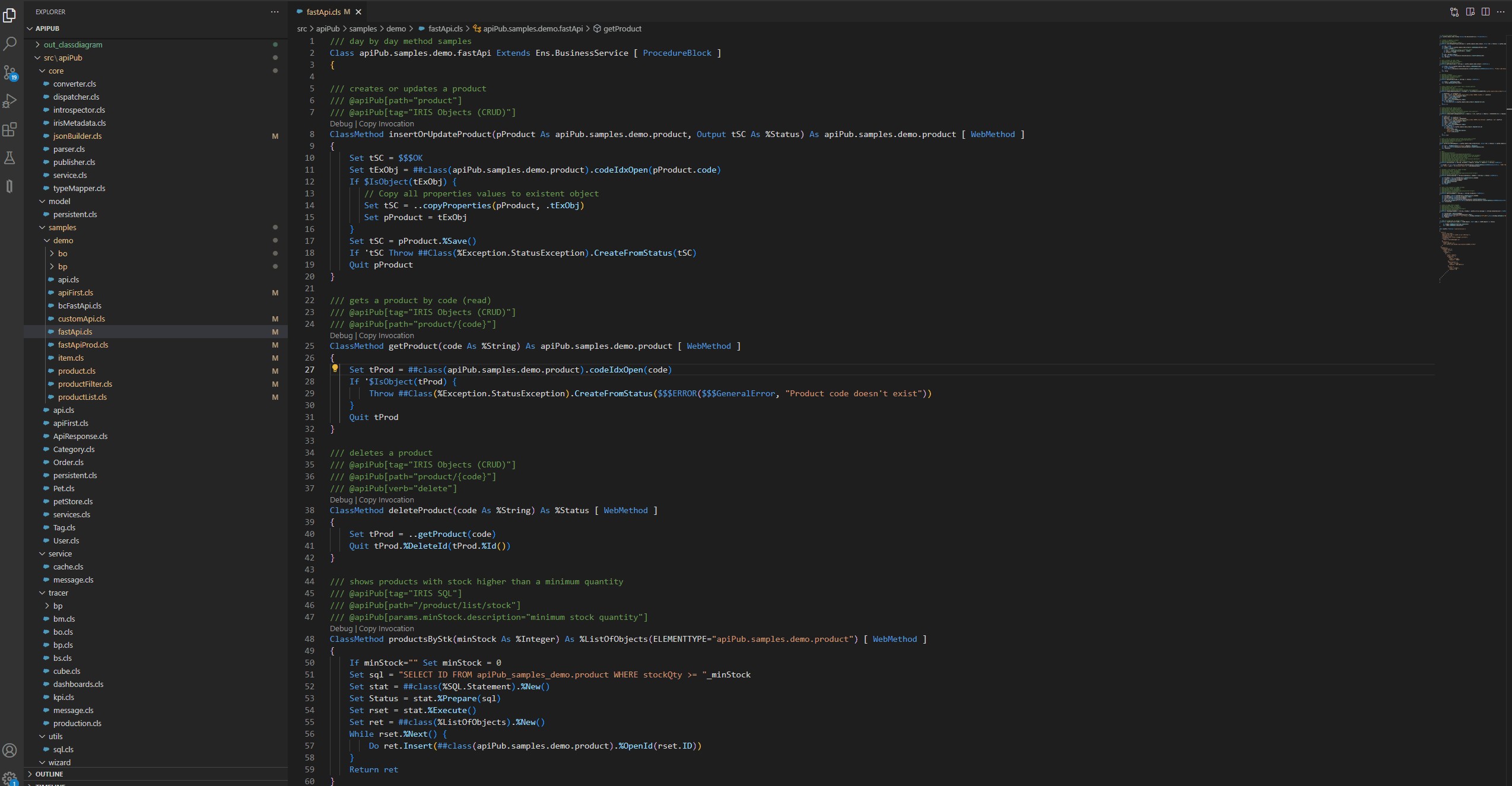Open the Accounts icon above settings
1512x786 pixels.
pyautogui.click(x=10, y=750)
